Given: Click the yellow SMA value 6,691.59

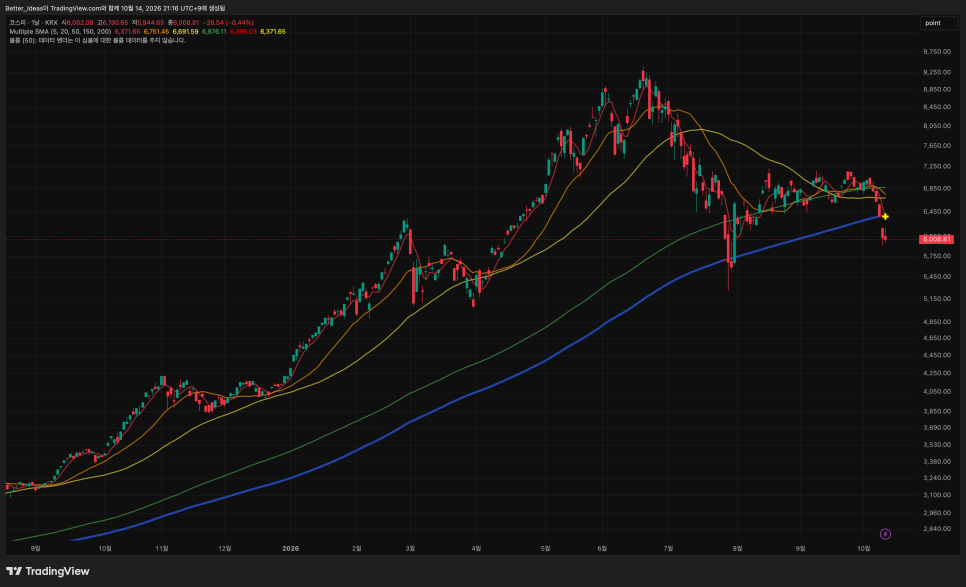Looking at the screenshot, I should (185, 31).
